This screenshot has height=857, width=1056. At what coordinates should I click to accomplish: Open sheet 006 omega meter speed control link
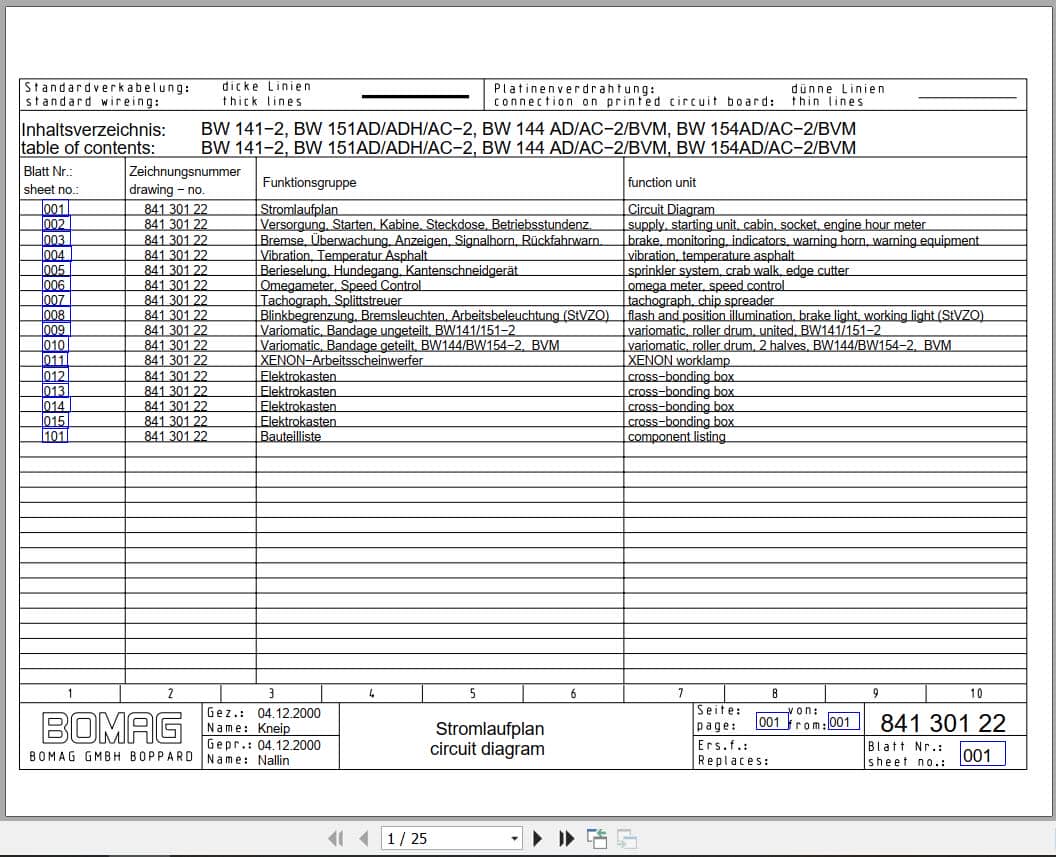54,285
